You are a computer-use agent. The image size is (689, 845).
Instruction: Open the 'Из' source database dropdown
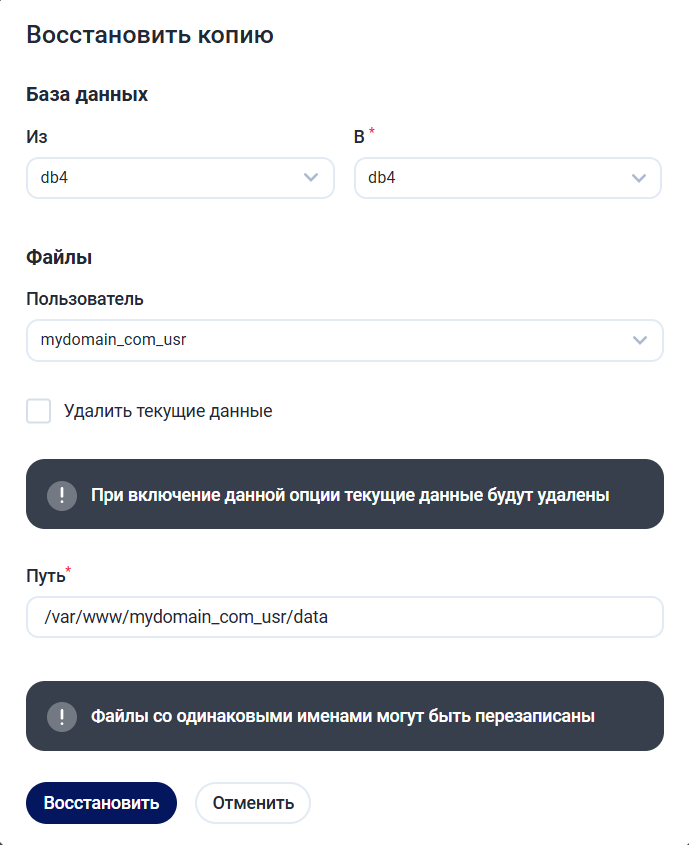pyautogui.click(x=170, y=178)
